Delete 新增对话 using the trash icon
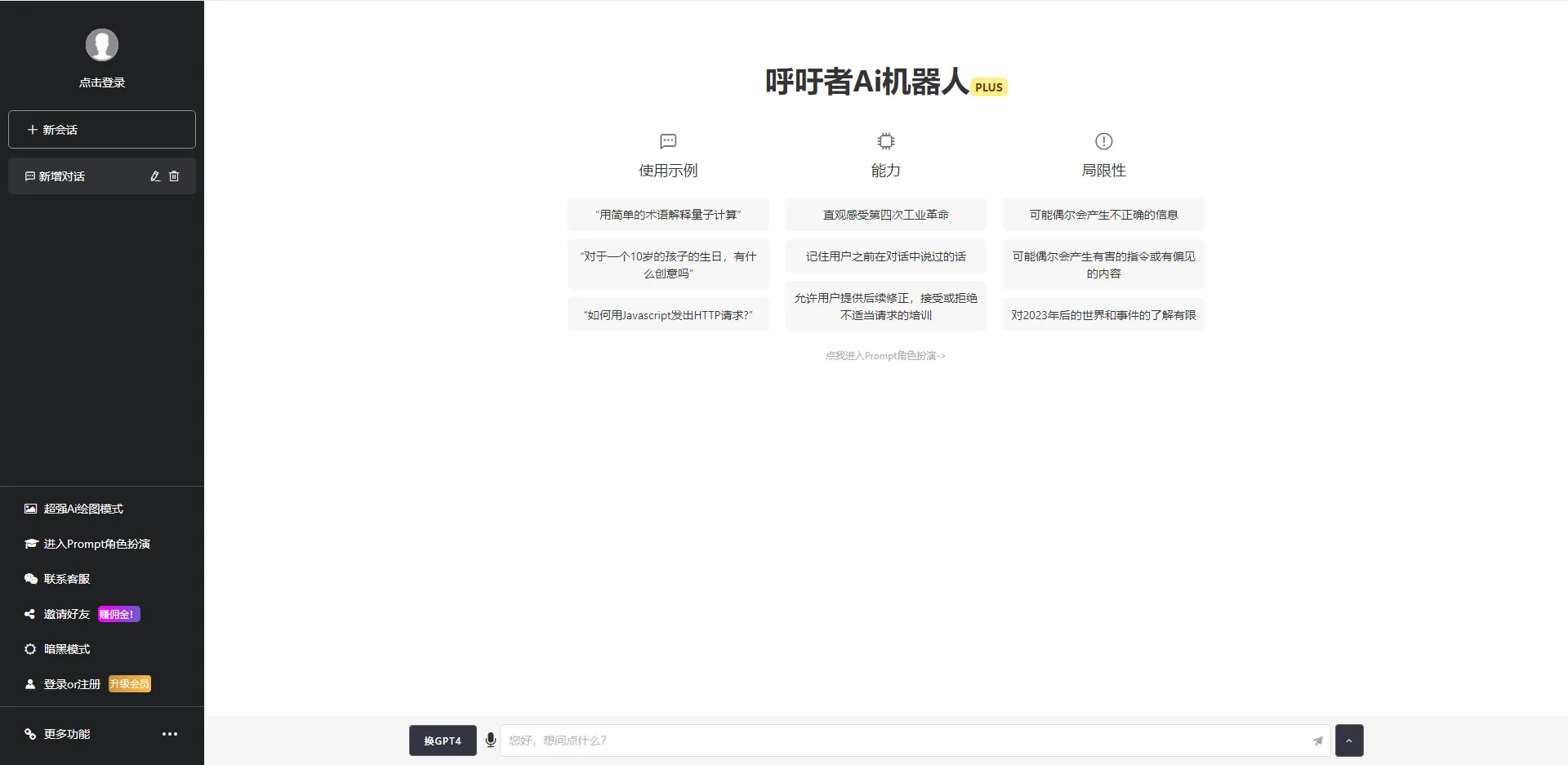The width and height of the screenshot is (1568, 765). tap(174, 176)
